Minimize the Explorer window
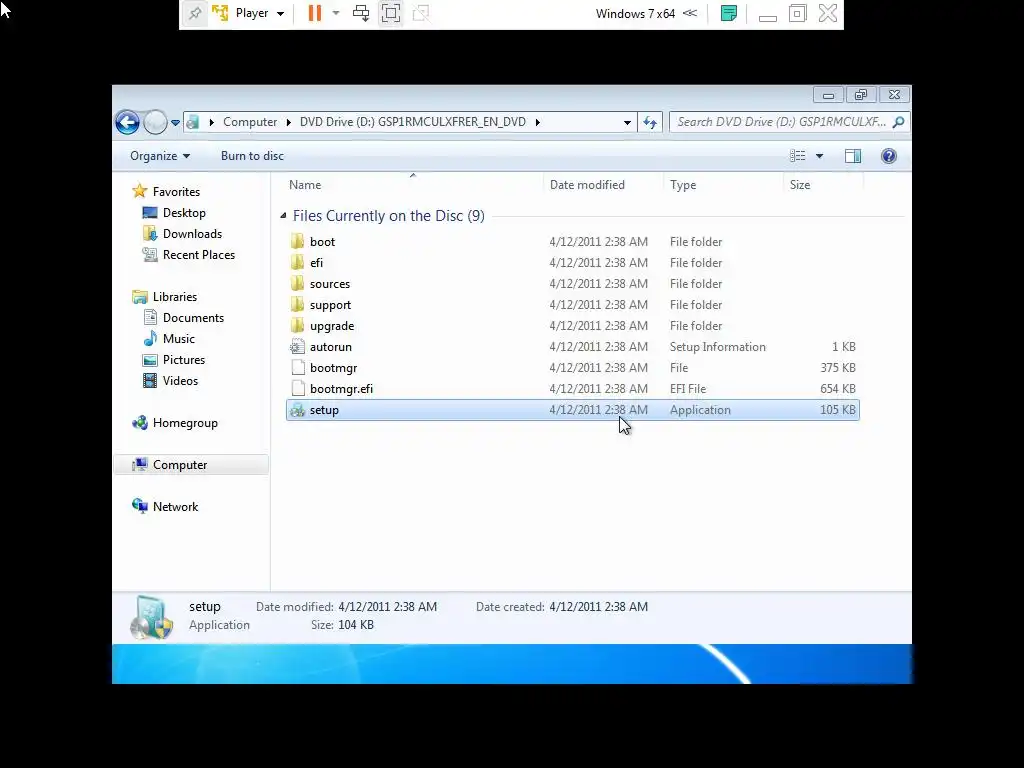The height and width of the screenshot is (768, 1024). click(x=828, y=95)
